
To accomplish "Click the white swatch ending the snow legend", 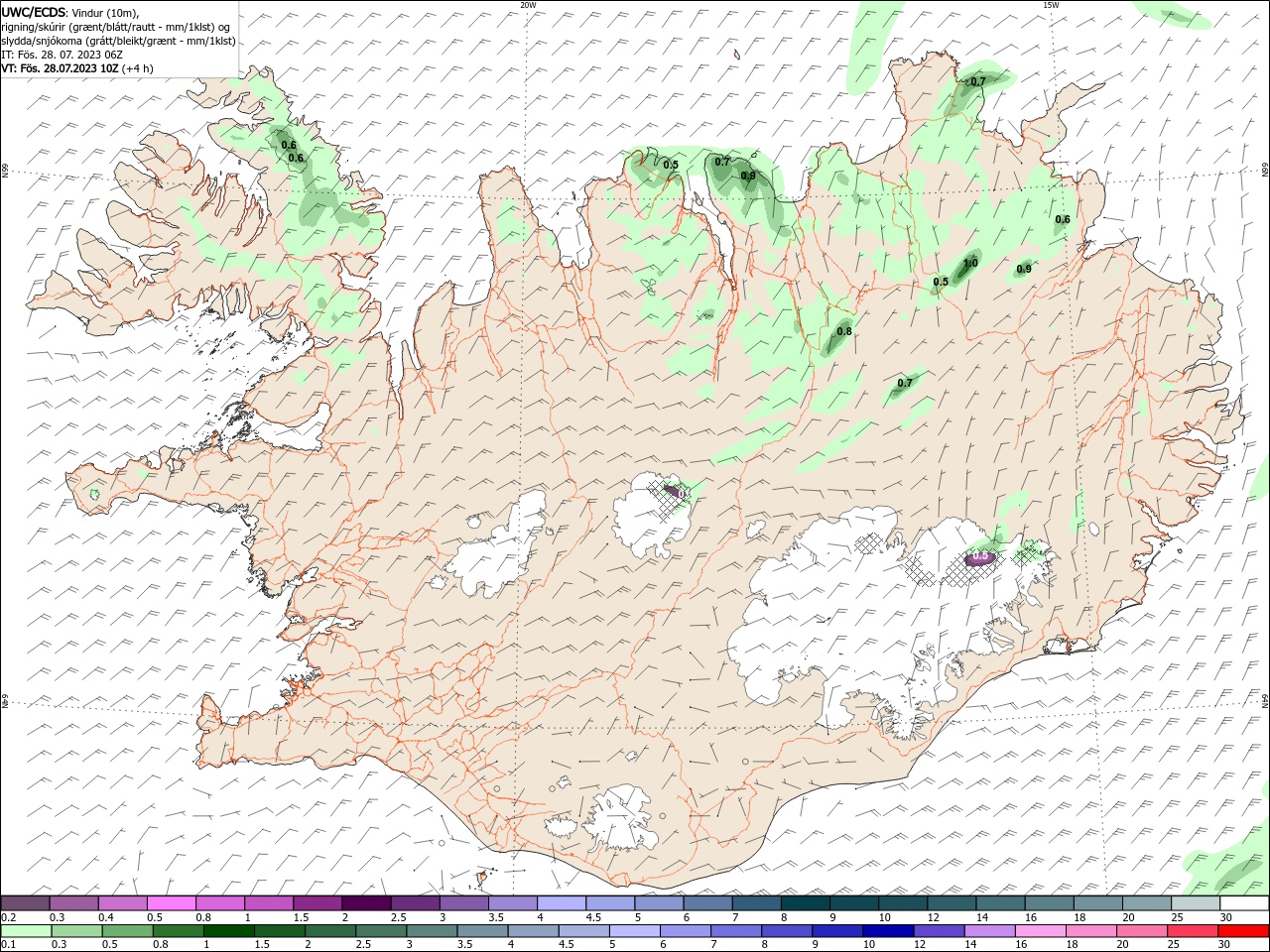I will pos(1245,903).
